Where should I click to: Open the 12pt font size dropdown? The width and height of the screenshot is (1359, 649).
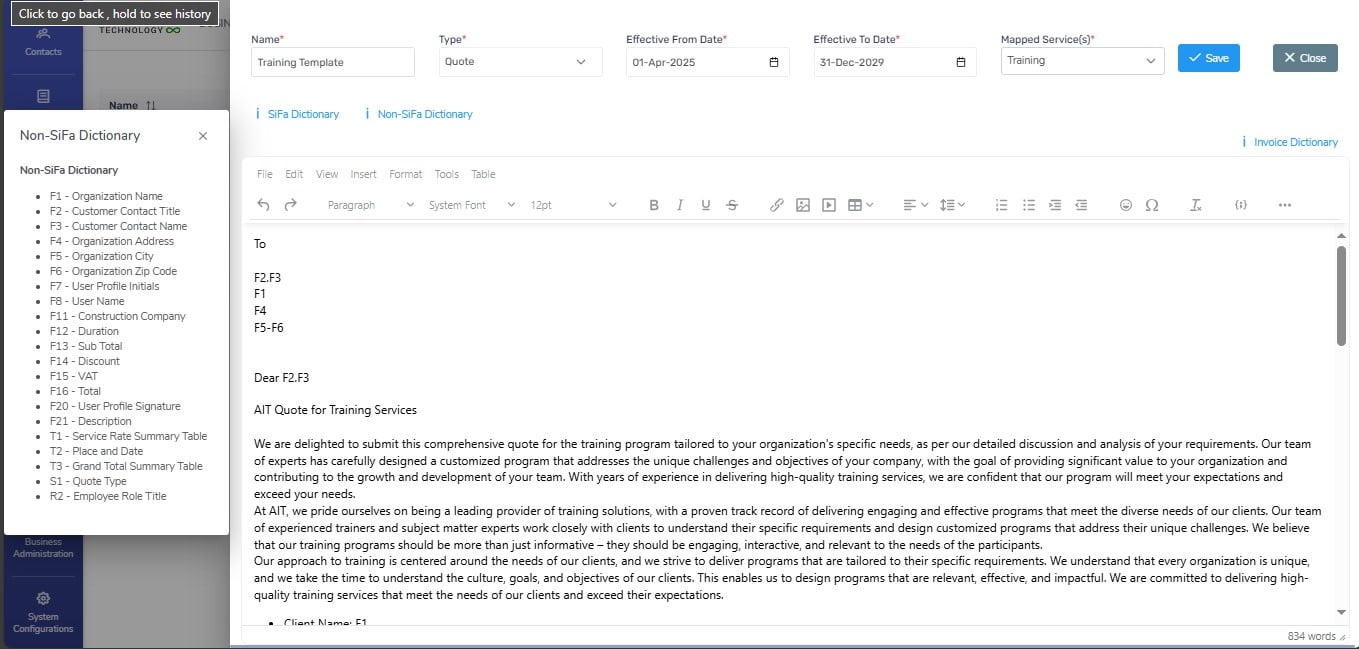pyautogui.click(x=573, y=205)
